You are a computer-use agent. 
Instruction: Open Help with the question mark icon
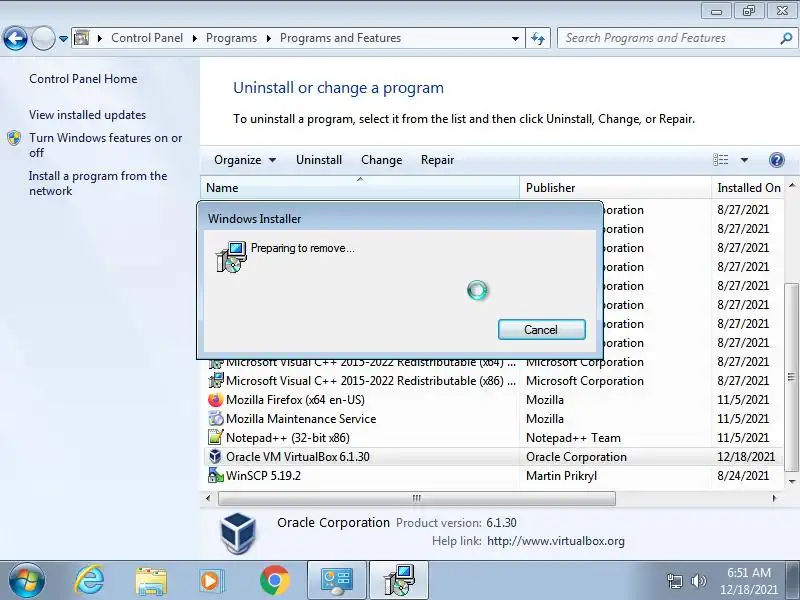click(777, 160)
